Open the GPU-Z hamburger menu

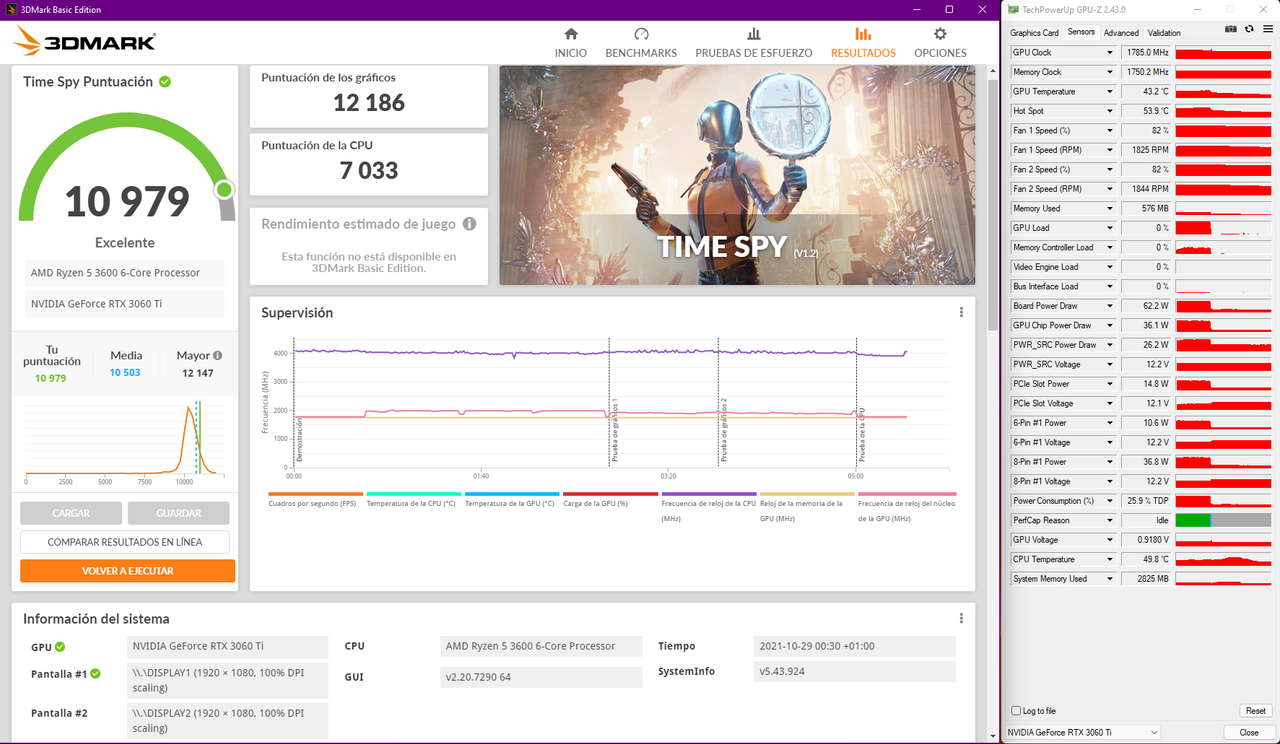[1266, 29]
